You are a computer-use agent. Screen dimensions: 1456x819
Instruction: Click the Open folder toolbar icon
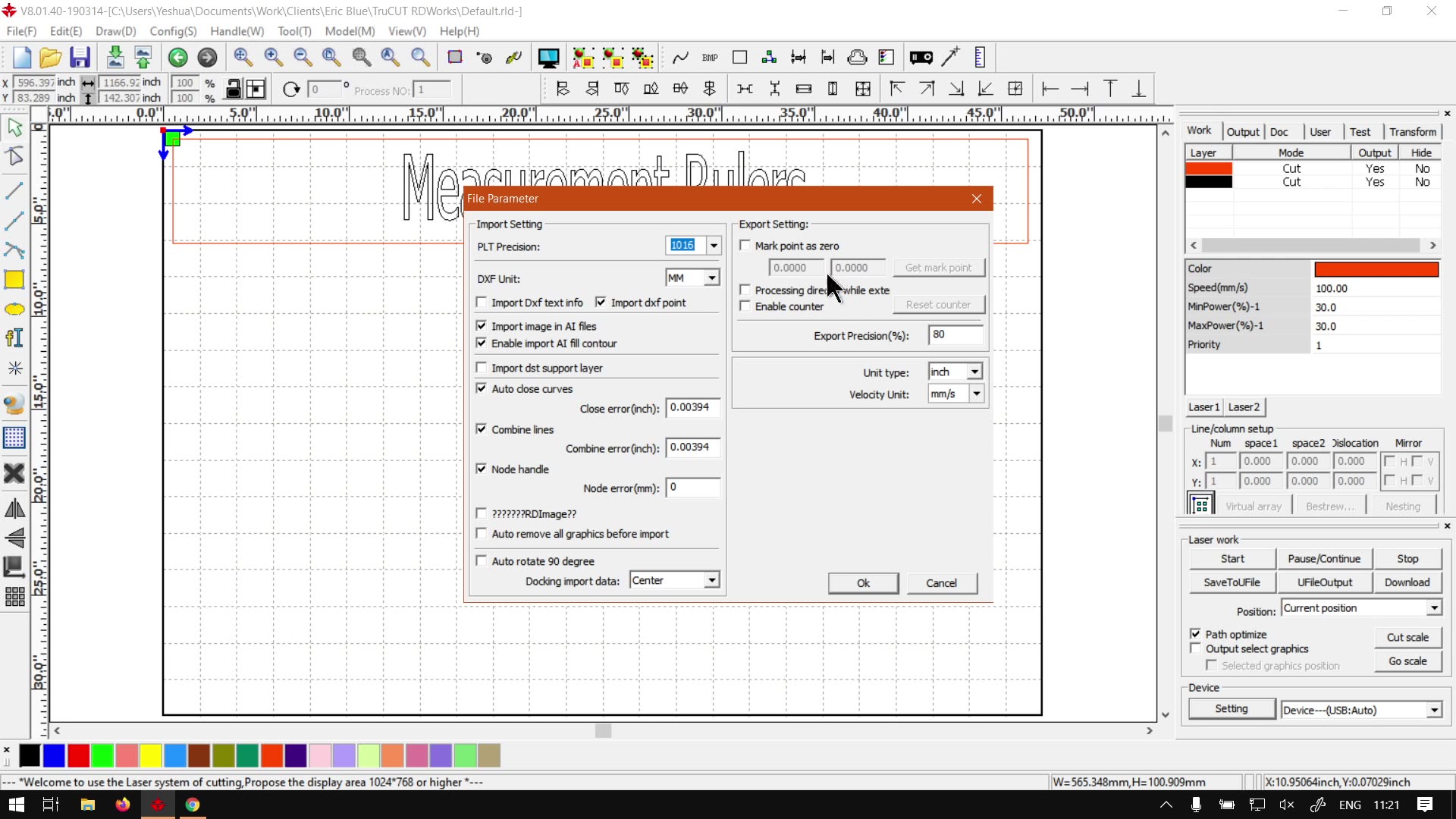(50, 58)
